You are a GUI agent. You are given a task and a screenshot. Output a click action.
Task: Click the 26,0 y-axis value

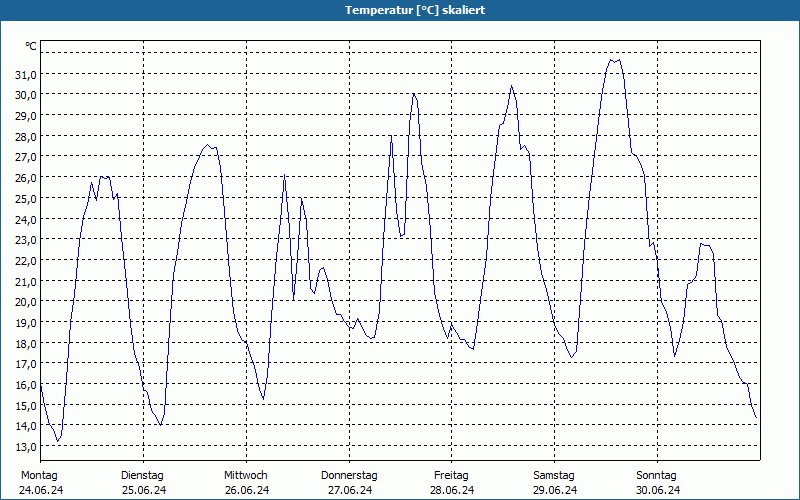pos(26,178)
